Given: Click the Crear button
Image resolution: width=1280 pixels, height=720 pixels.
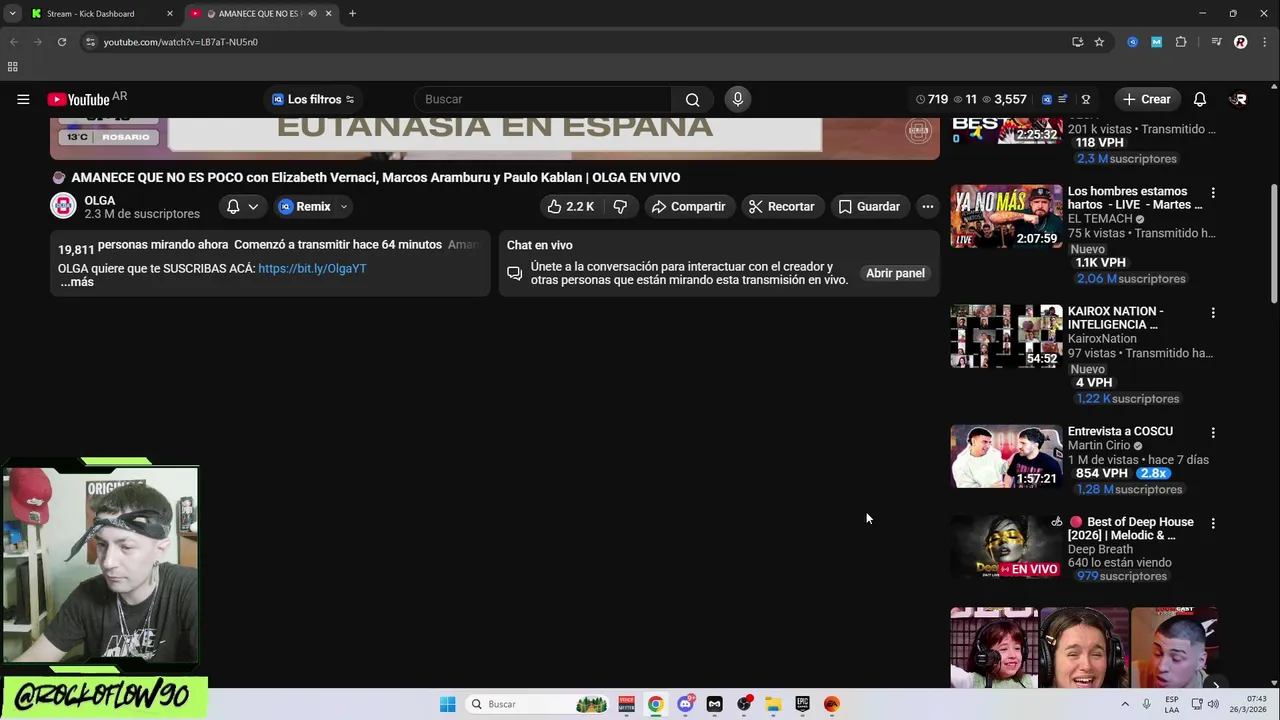Looking at the screenshot, I should pyautogui.click(x=1146, y=99).
